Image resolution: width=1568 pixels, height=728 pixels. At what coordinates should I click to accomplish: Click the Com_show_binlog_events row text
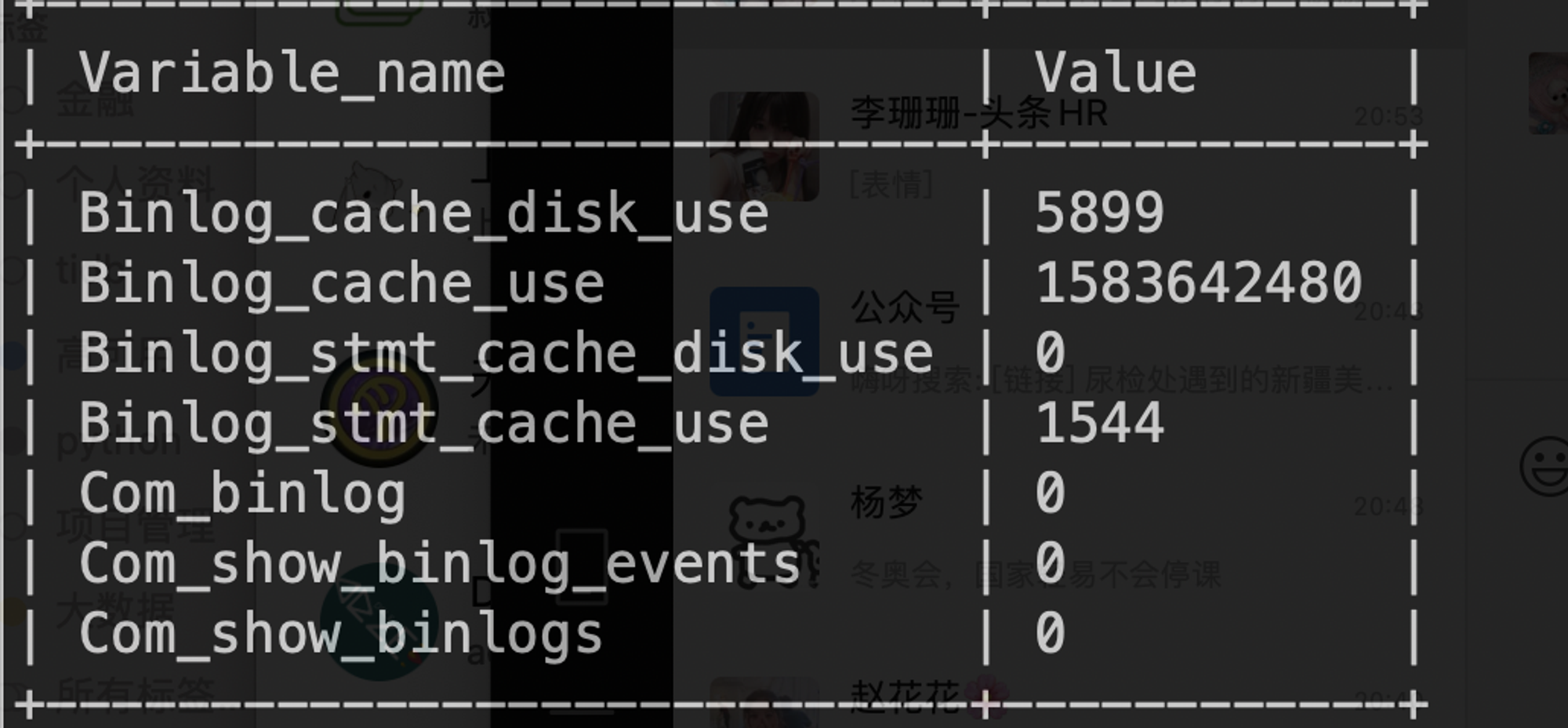click(x=439, y=565)
